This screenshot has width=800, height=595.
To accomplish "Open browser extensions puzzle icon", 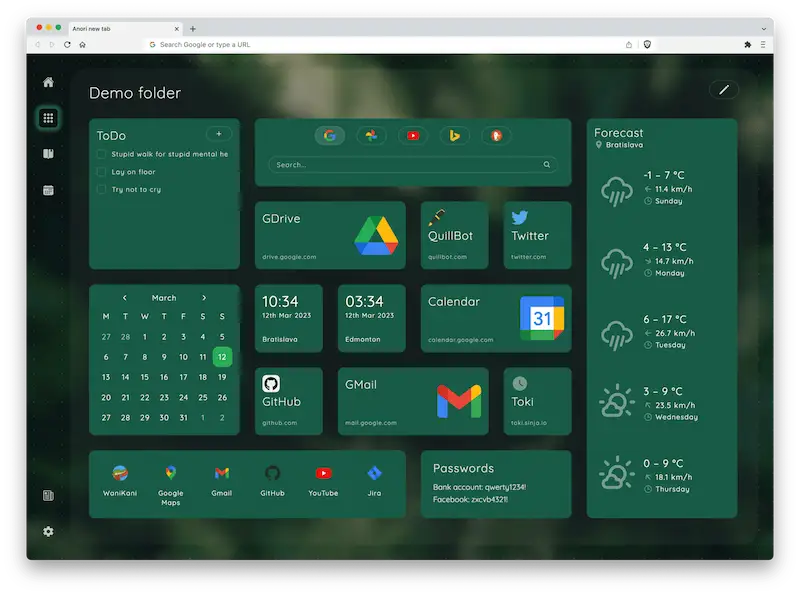I will (x=747, y=44).
